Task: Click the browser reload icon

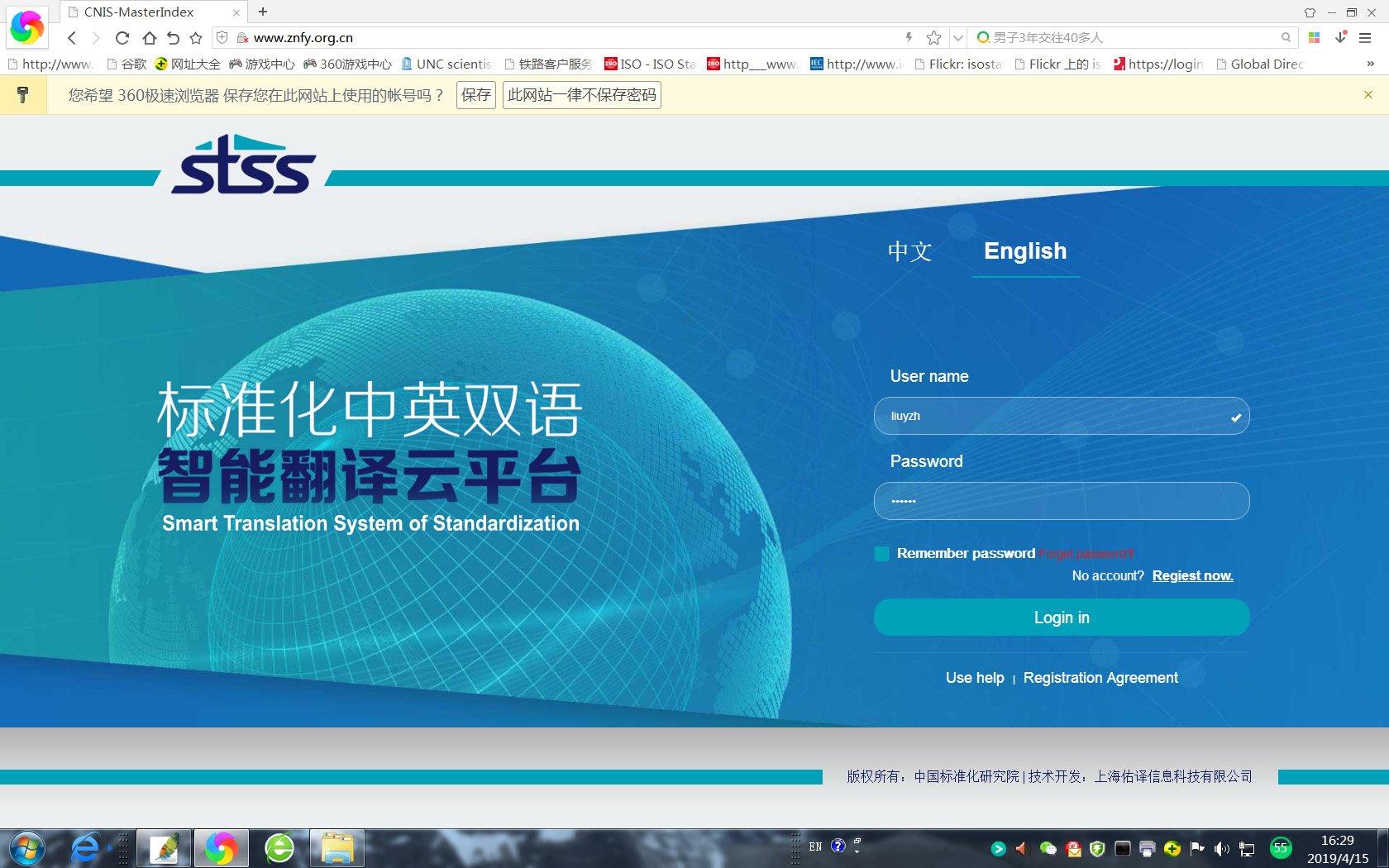Action: coord(122,38)
